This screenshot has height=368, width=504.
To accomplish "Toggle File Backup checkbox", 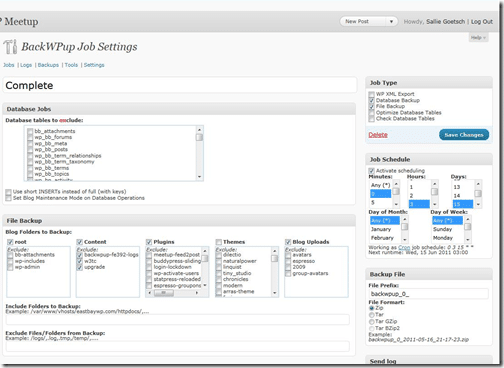I will coord(372,106).
